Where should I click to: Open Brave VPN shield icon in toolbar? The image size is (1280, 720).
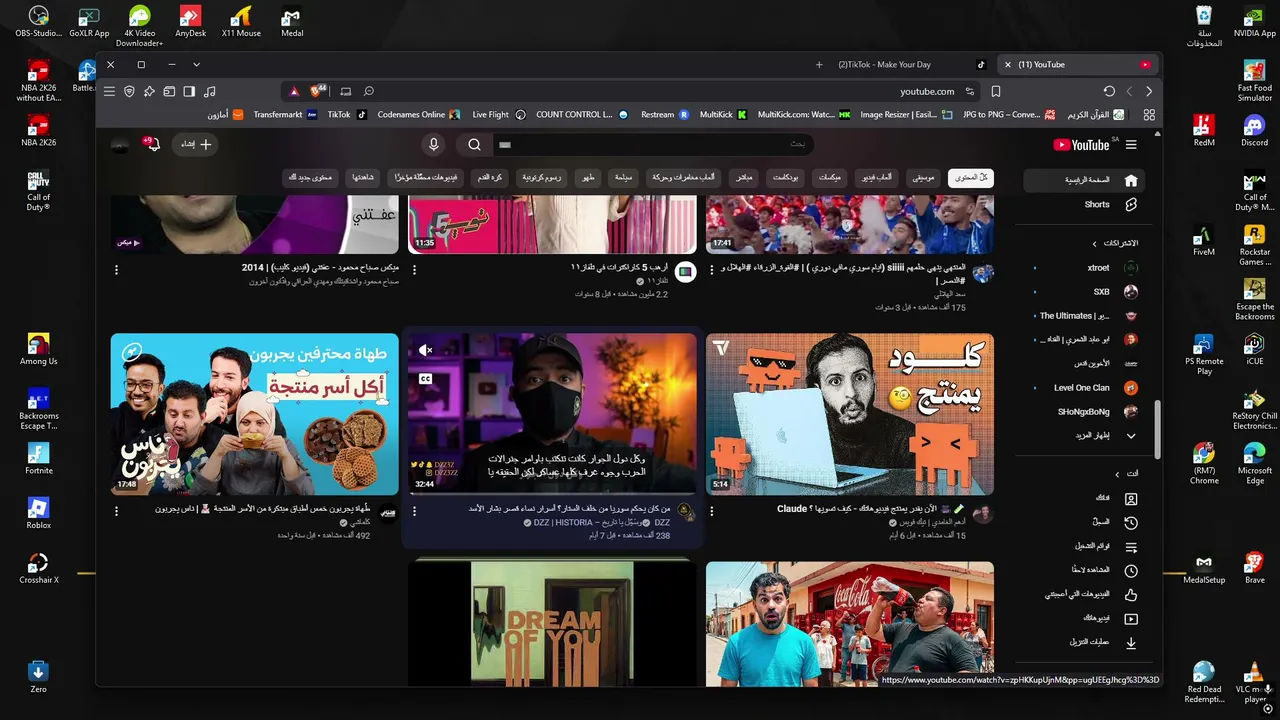pyautogui.click(x=129, y=91)
